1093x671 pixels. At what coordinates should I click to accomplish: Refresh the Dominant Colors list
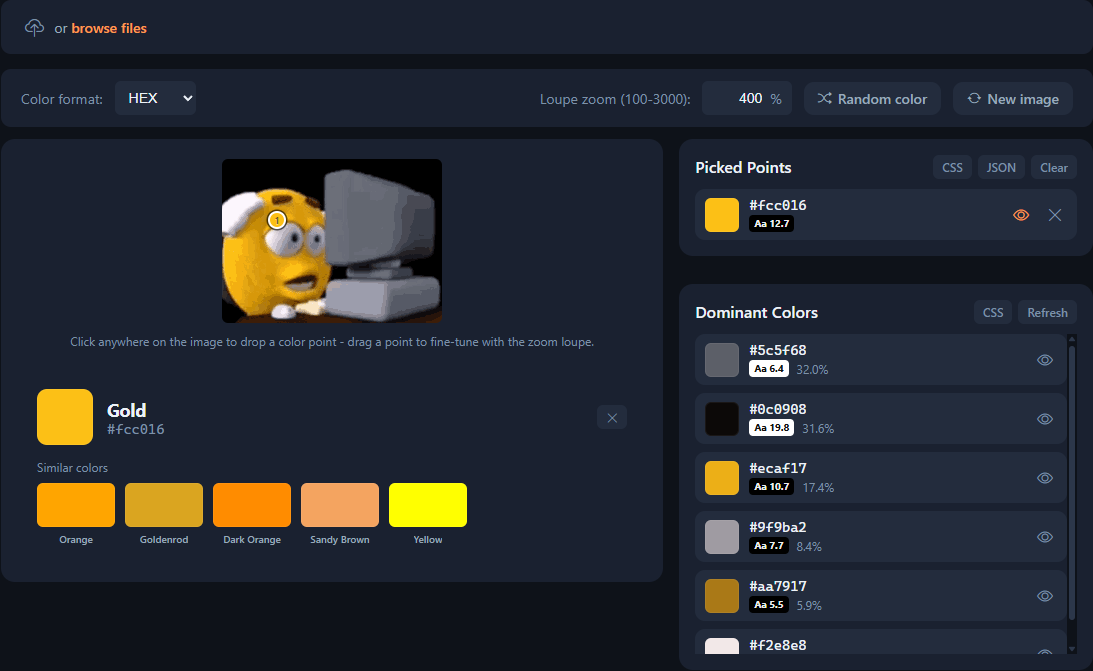(1047, 313)
